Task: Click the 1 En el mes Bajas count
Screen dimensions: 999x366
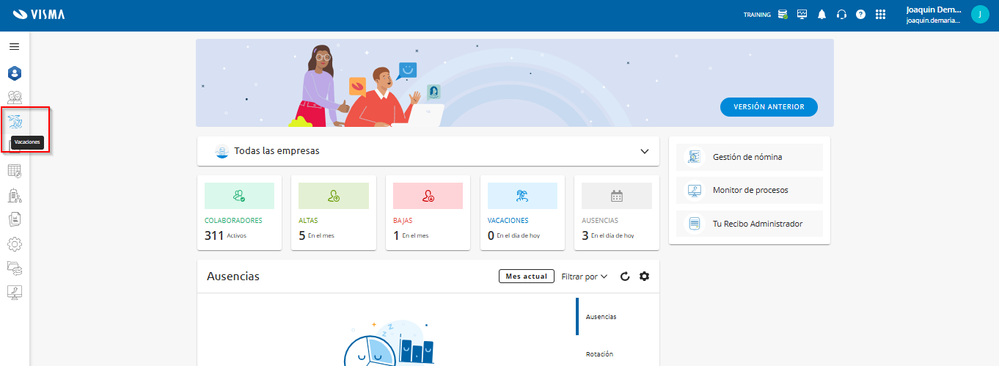Action: click(x=411, y=235)
